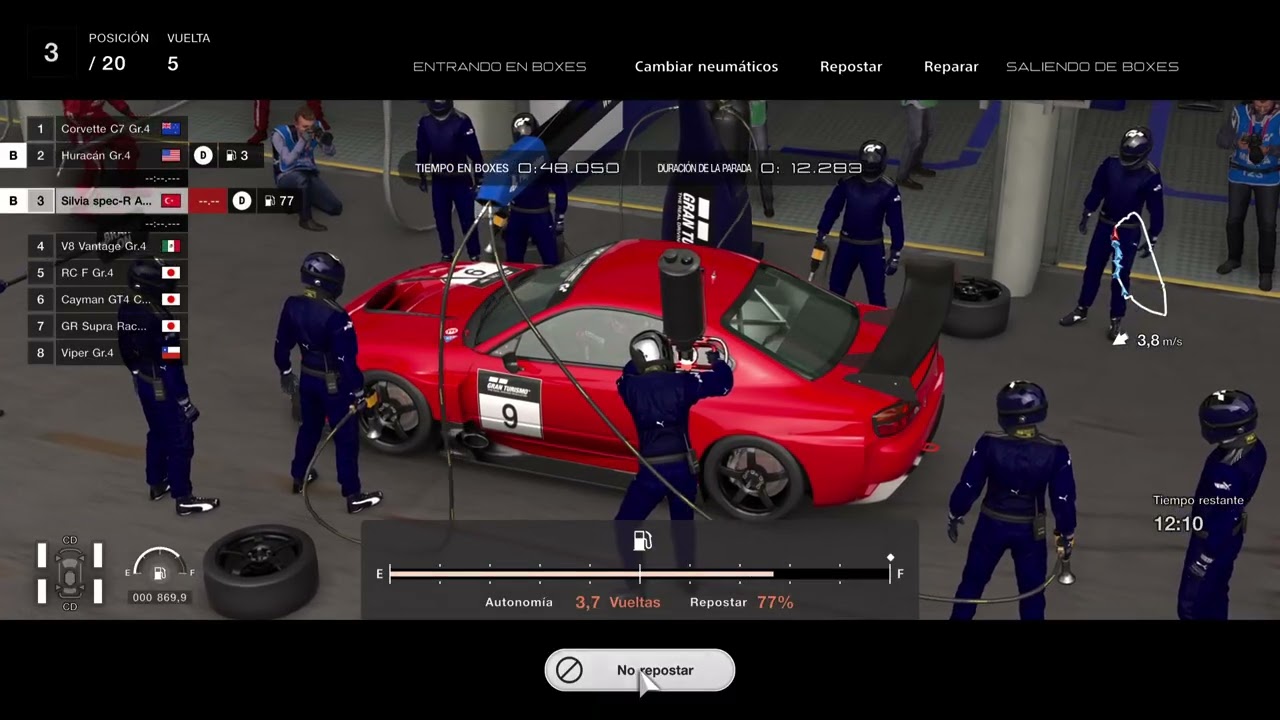Click the 3,8 m/s wind speed value
Image resolution: width=1280 pixels, height=720 pixels.
point(1159,341)
